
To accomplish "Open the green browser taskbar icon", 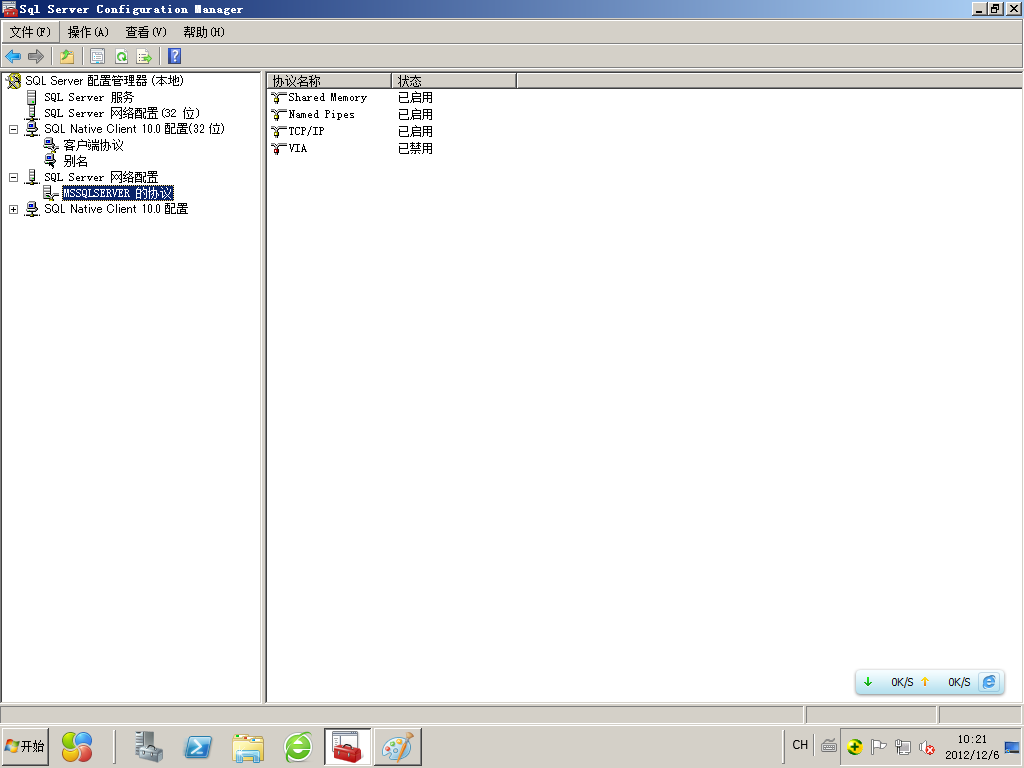I will pyautogui.click(x=298, y=747).
